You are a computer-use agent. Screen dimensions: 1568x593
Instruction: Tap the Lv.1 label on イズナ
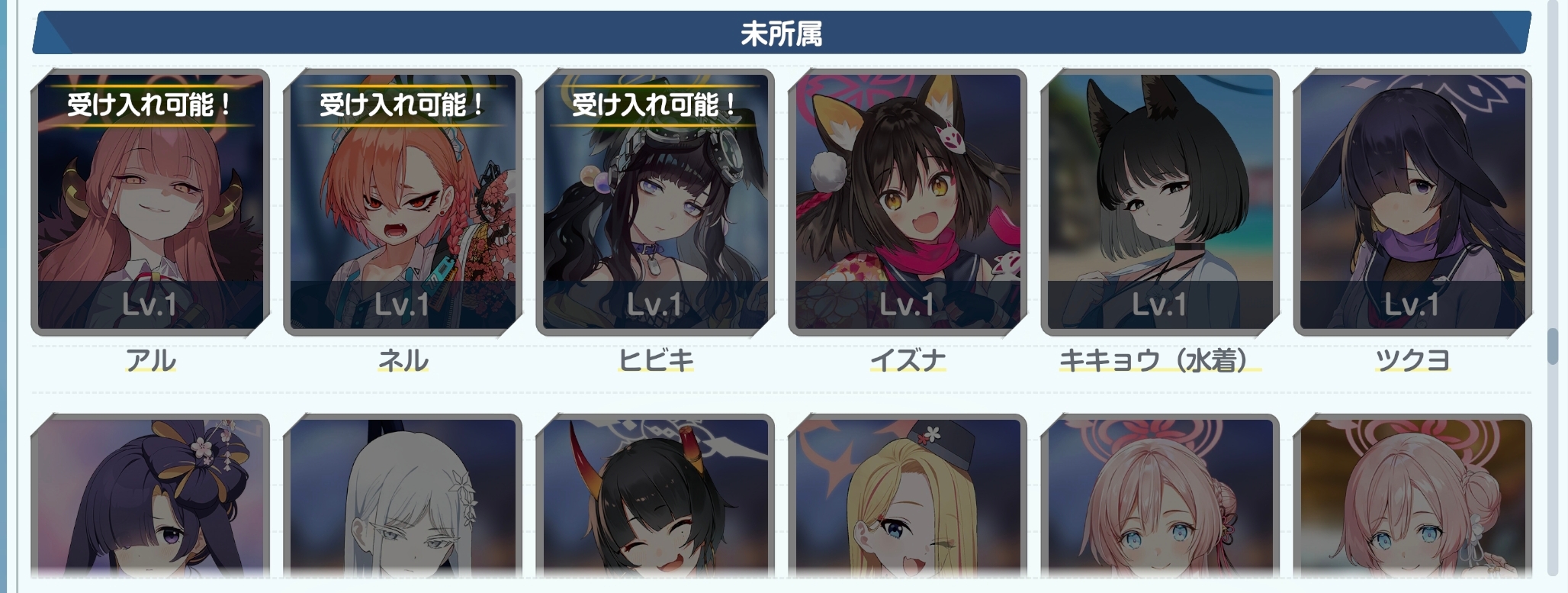[908, 305]
